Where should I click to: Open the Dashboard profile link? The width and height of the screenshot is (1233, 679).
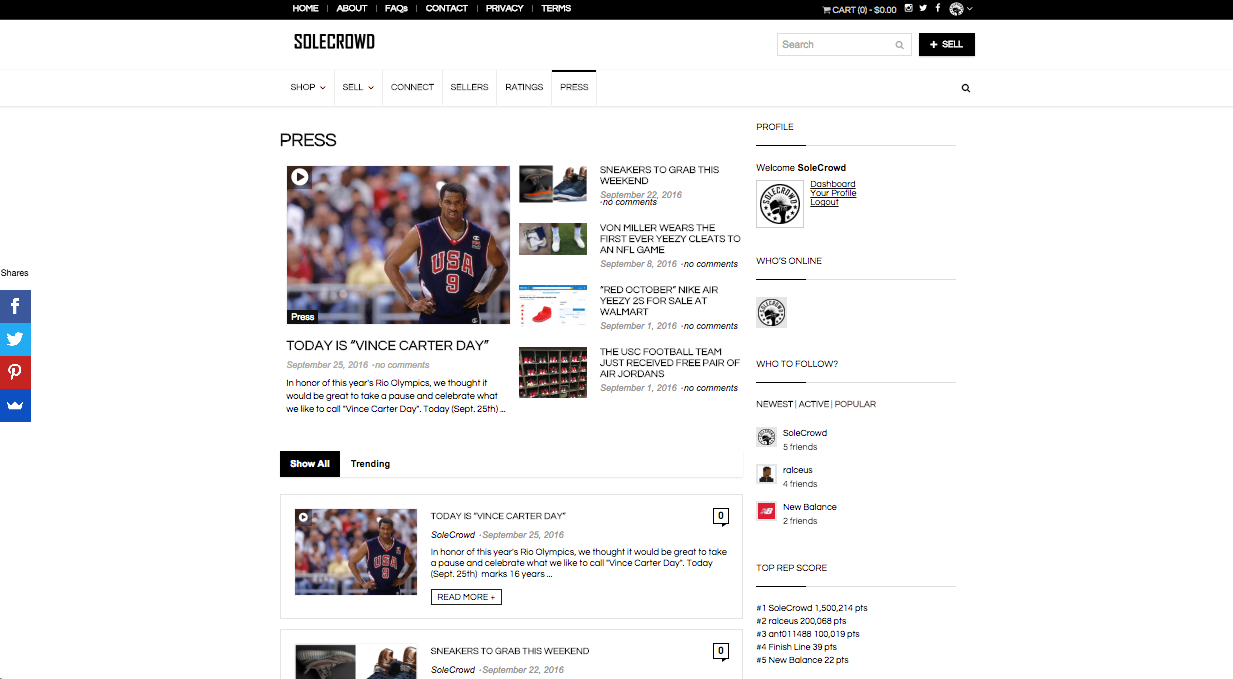(833, 184)
